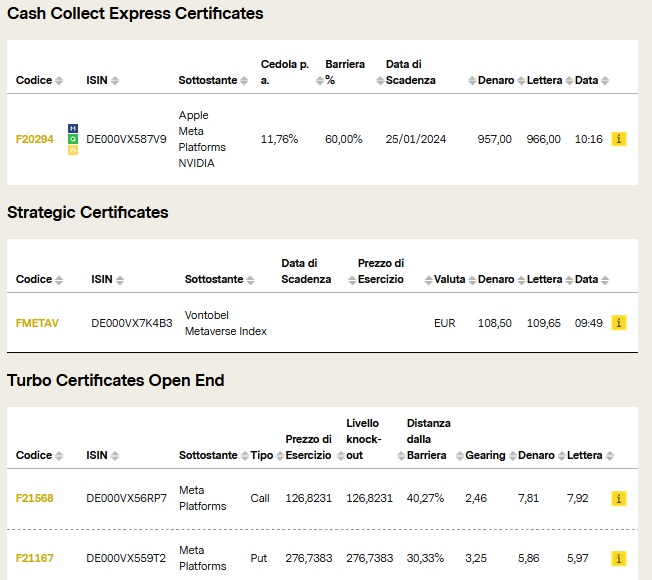Click Lettera price 7,92
This screenshot has height=580, width=652.
(578, 499)
